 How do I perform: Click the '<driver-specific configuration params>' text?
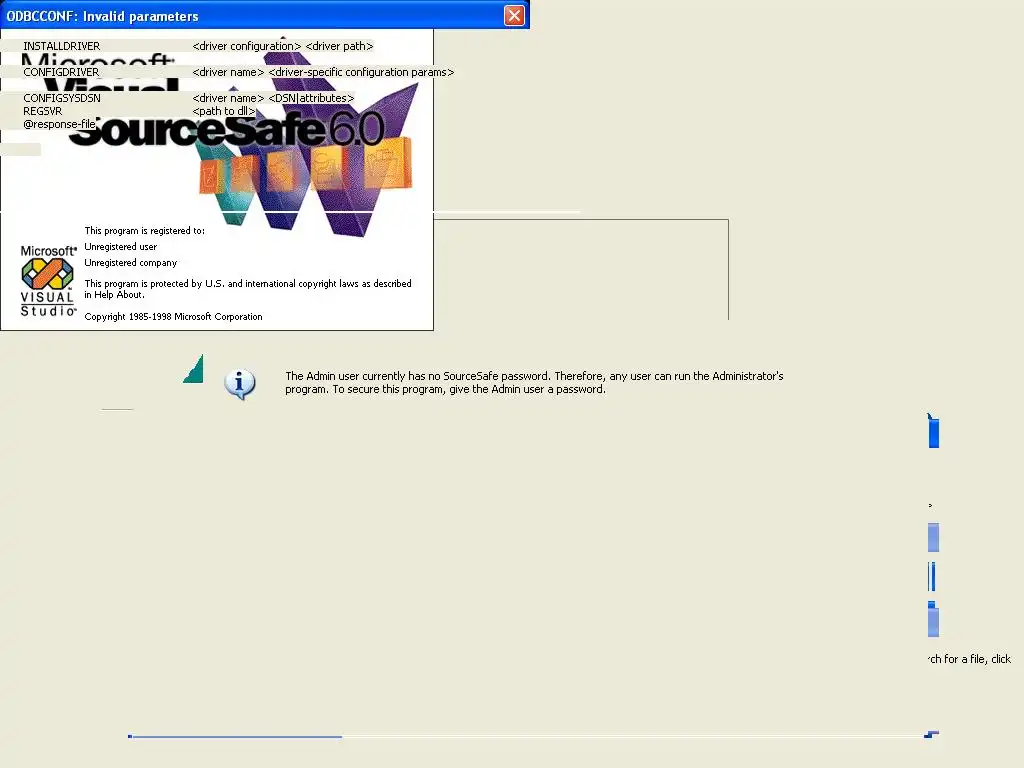click(361, 72)
